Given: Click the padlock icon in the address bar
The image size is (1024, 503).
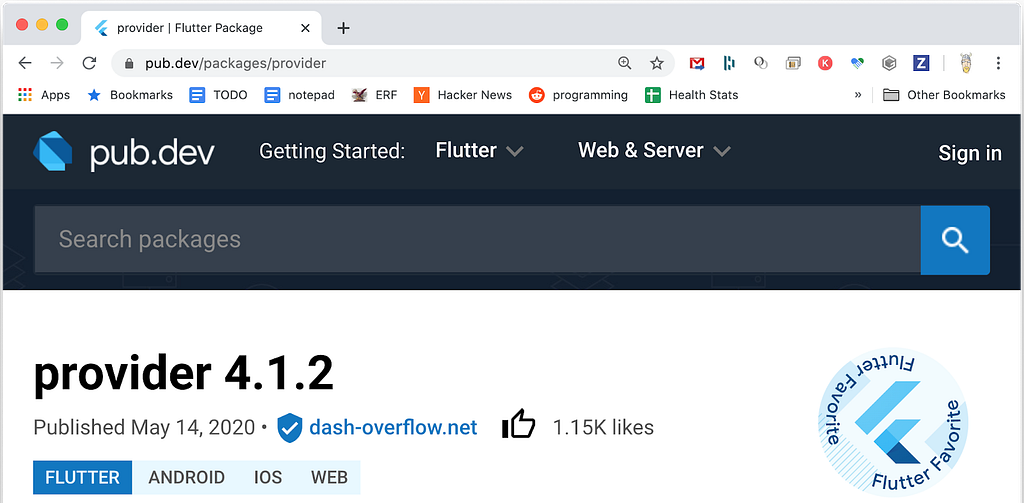Looking at the screenshot, I should pos(129,63).
